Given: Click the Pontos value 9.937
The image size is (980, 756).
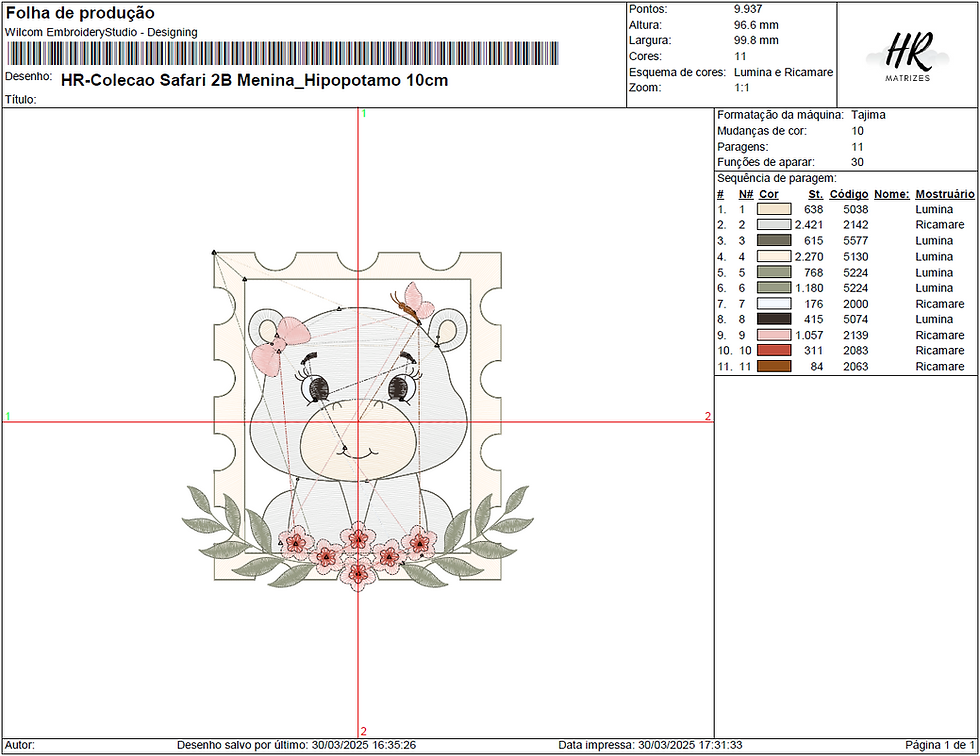Looking at the screenshot, I should coord(748,9).
